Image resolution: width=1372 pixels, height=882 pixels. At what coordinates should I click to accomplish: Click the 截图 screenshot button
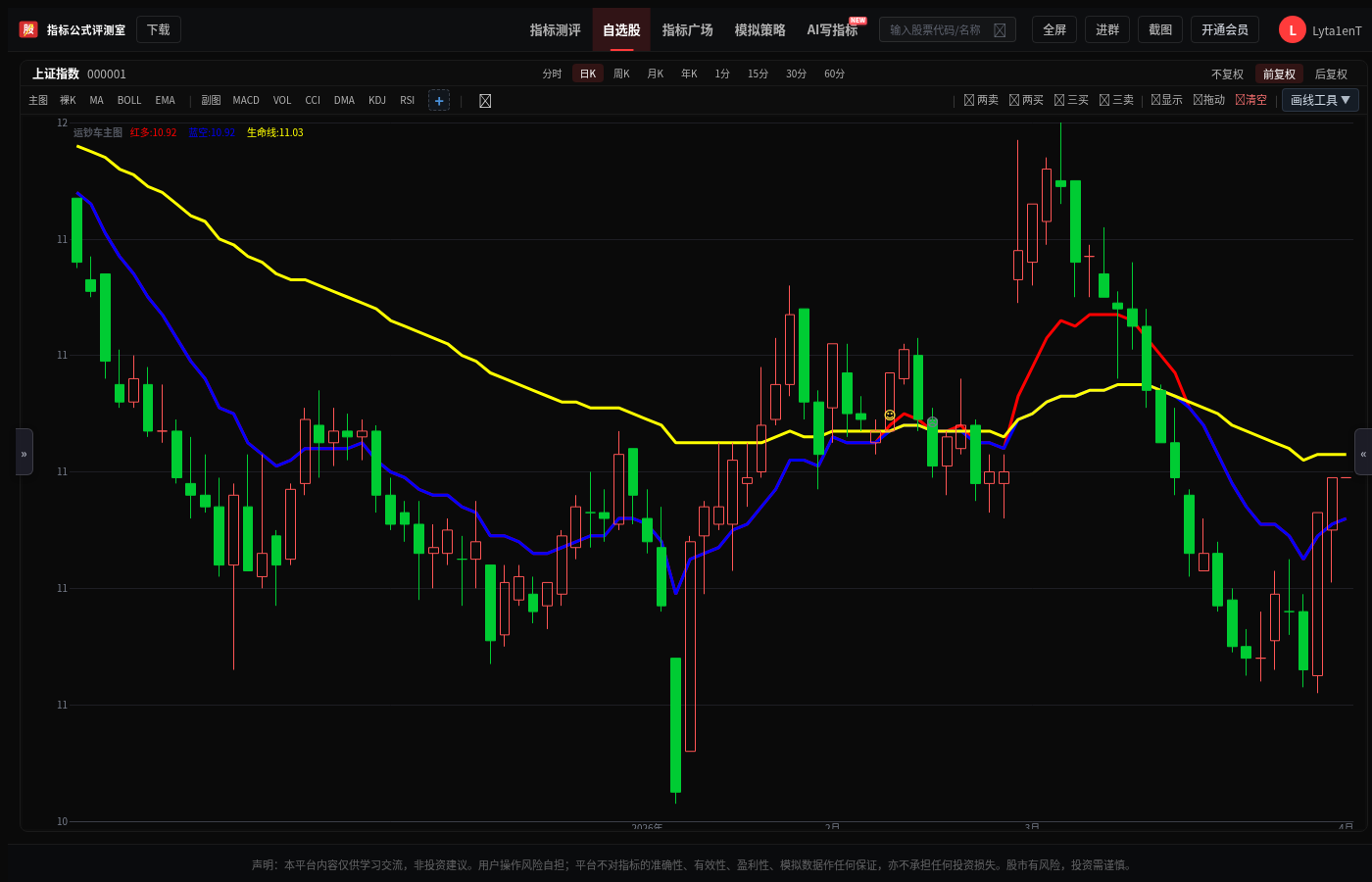(x=1160, y=29)
